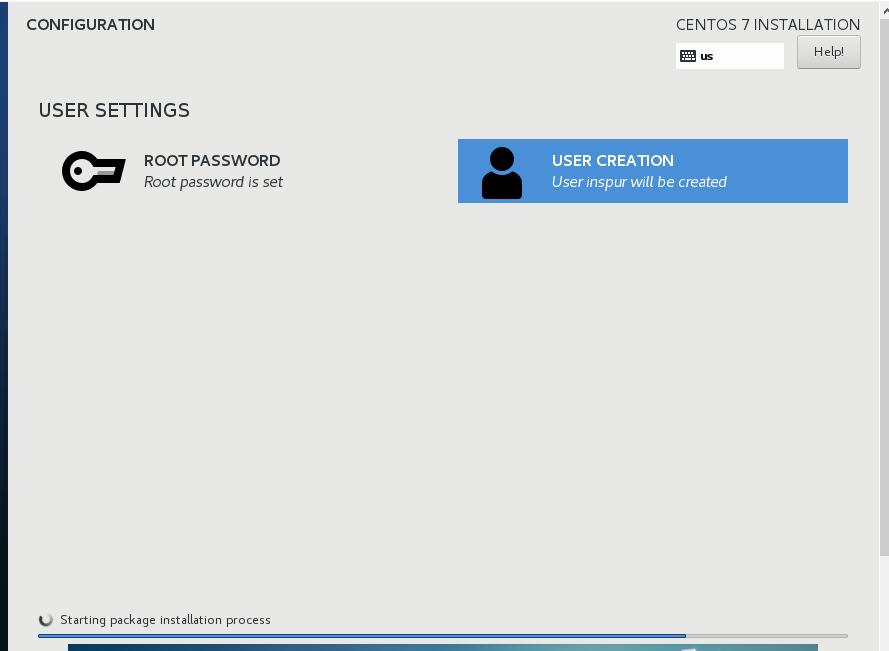Click the key graphic next to 'Root password is set'
Screen dimensions: 889x651
point(93,170)
